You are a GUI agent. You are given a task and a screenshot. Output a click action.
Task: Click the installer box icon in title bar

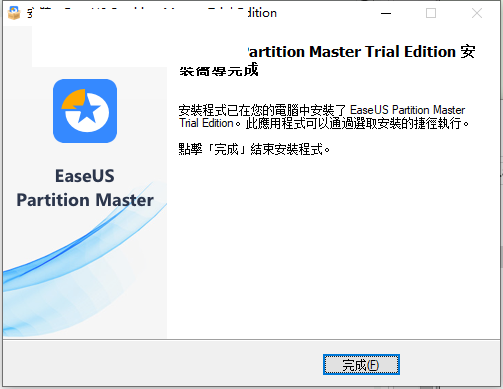point(14,13)
